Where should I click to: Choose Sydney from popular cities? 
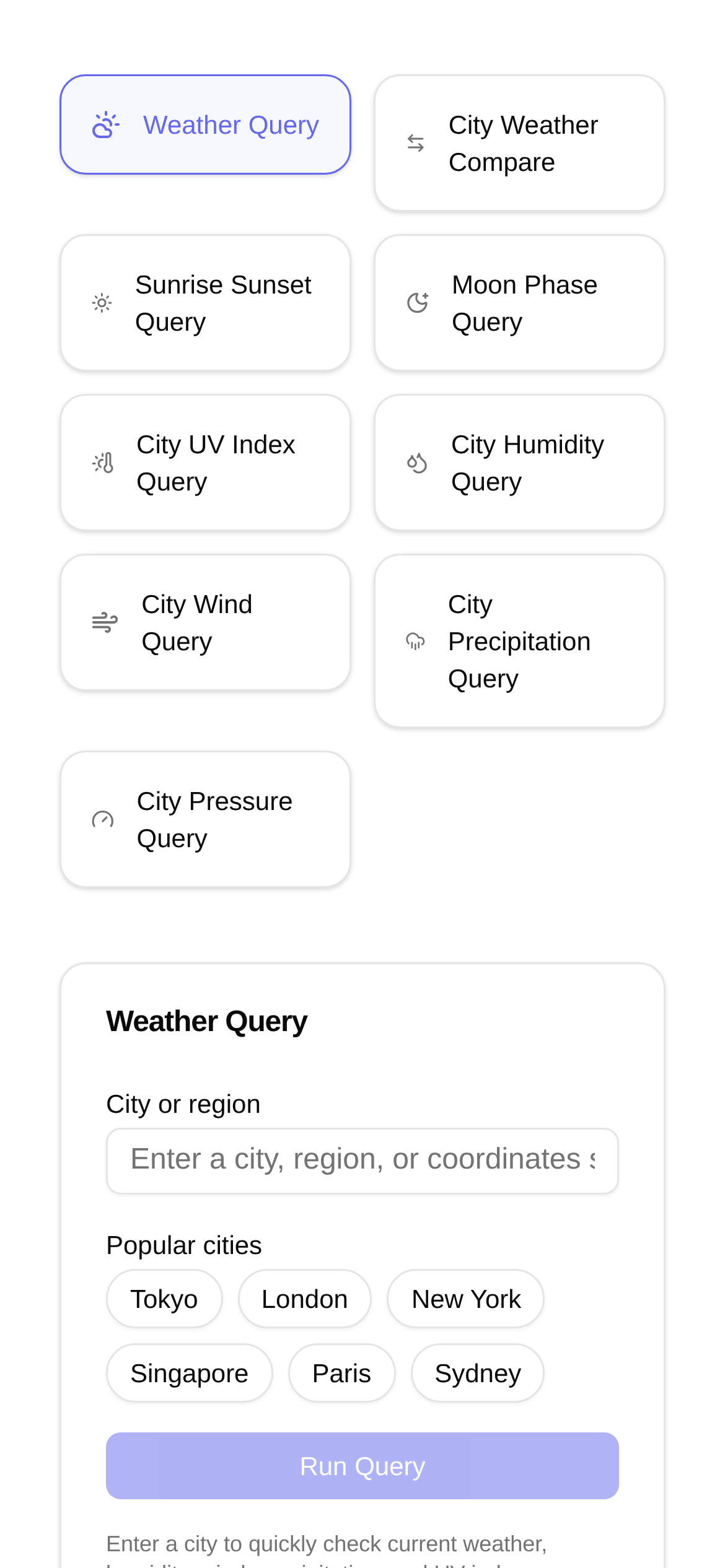(477, 1374)
